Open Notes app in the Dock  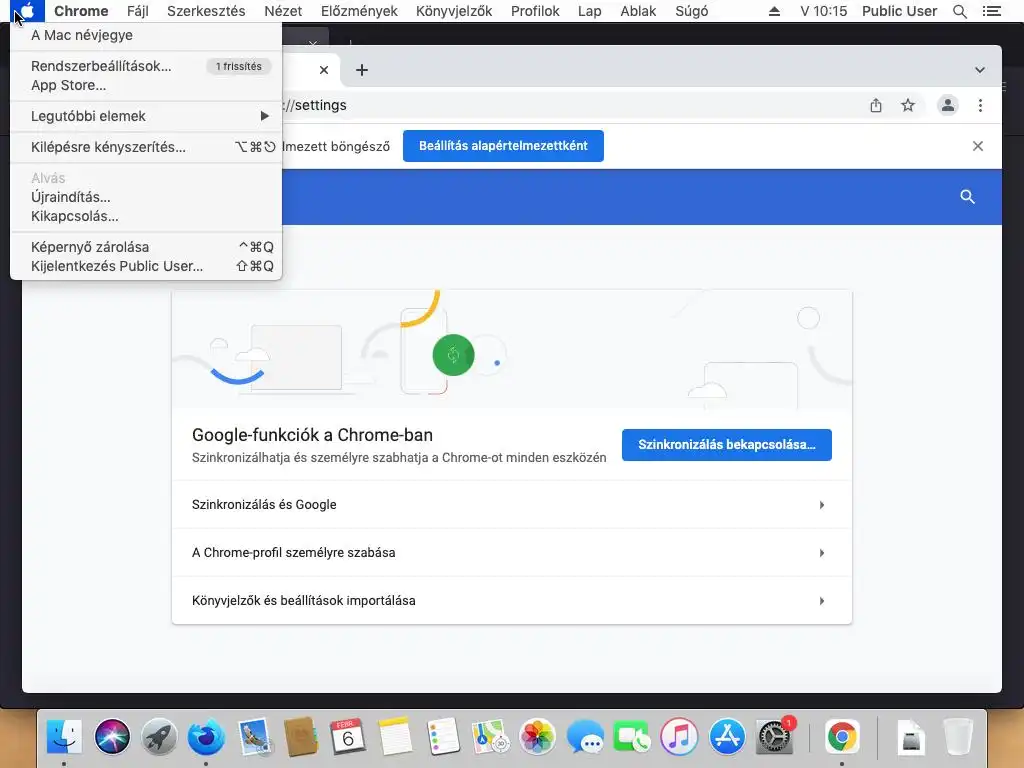click(395, 737)
